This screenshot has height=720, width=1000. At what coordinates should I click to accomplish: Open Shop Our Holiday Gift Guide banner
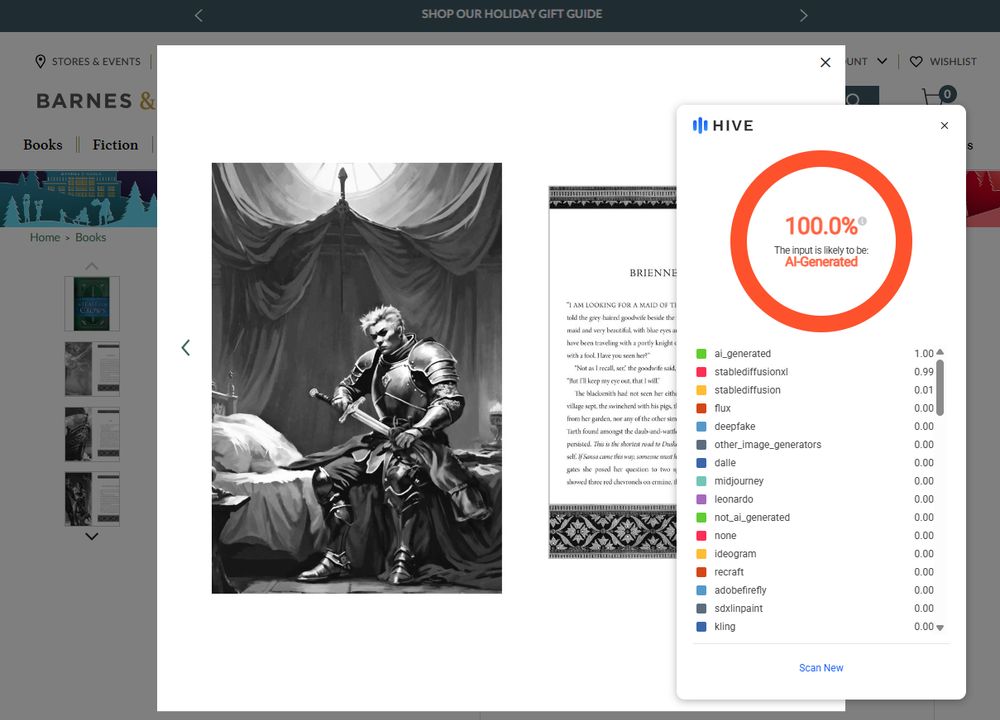coord(511,14)
